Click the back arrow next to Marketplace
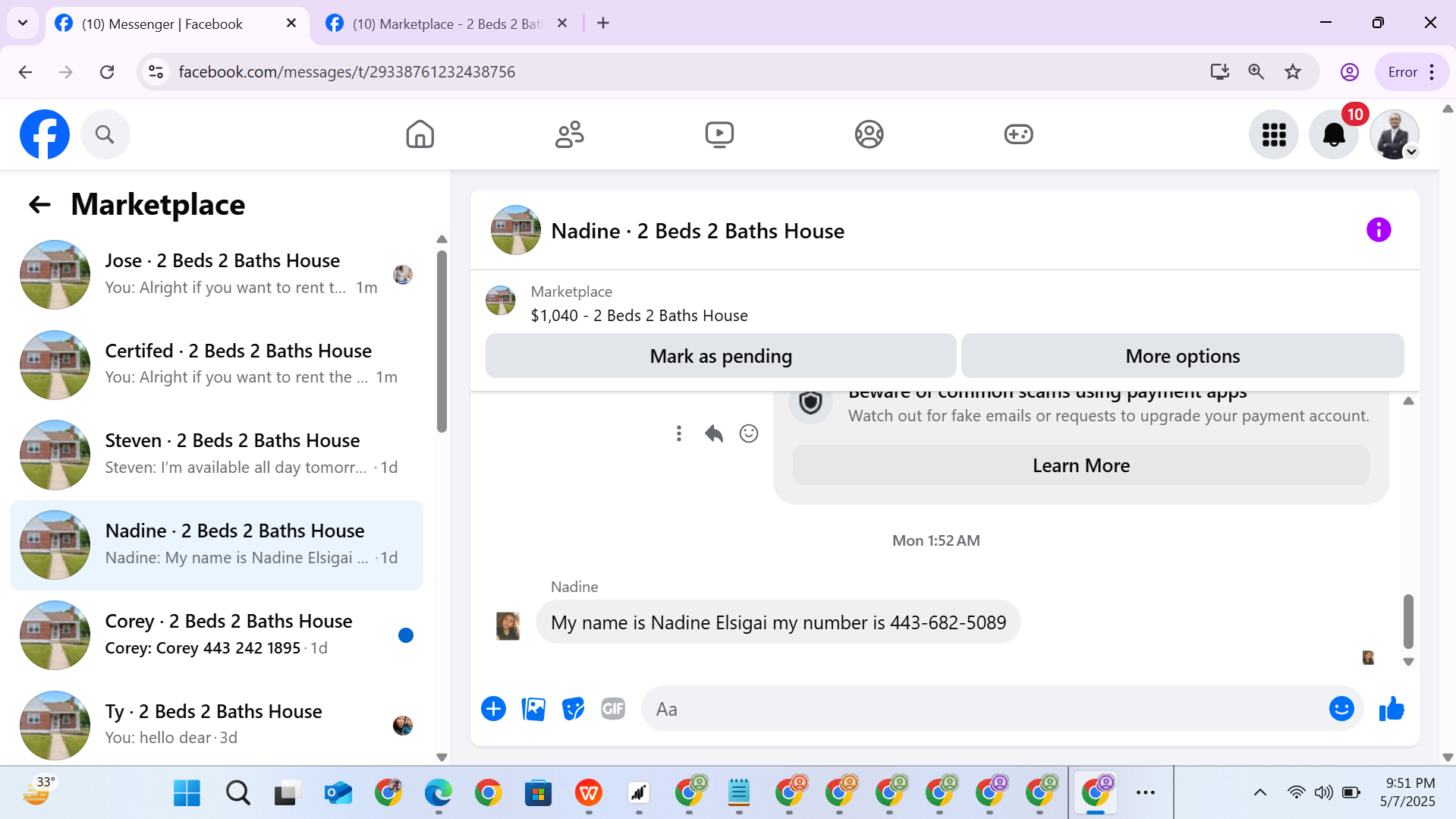The height and width of the screenshot is (819, 1456). click(39, 204)
